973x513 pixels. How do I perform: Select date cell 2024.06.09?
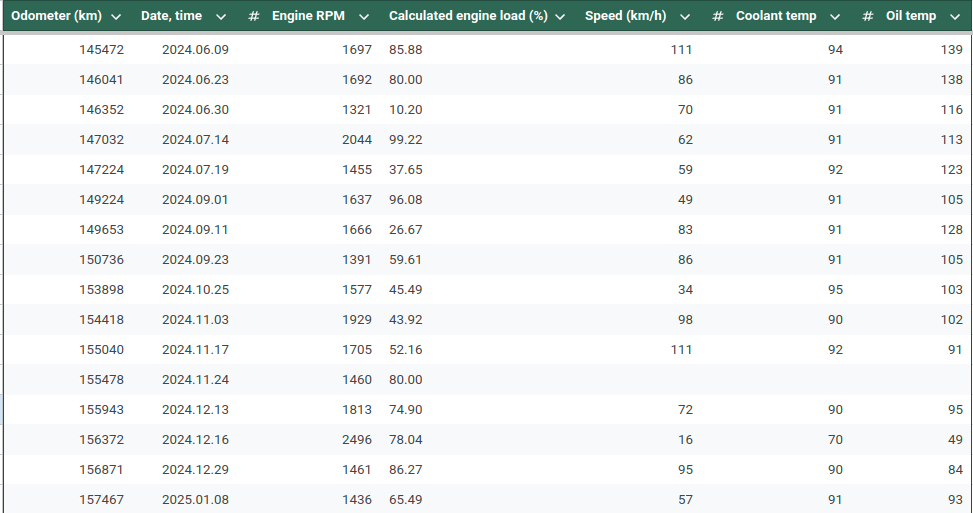click(195, 50)
